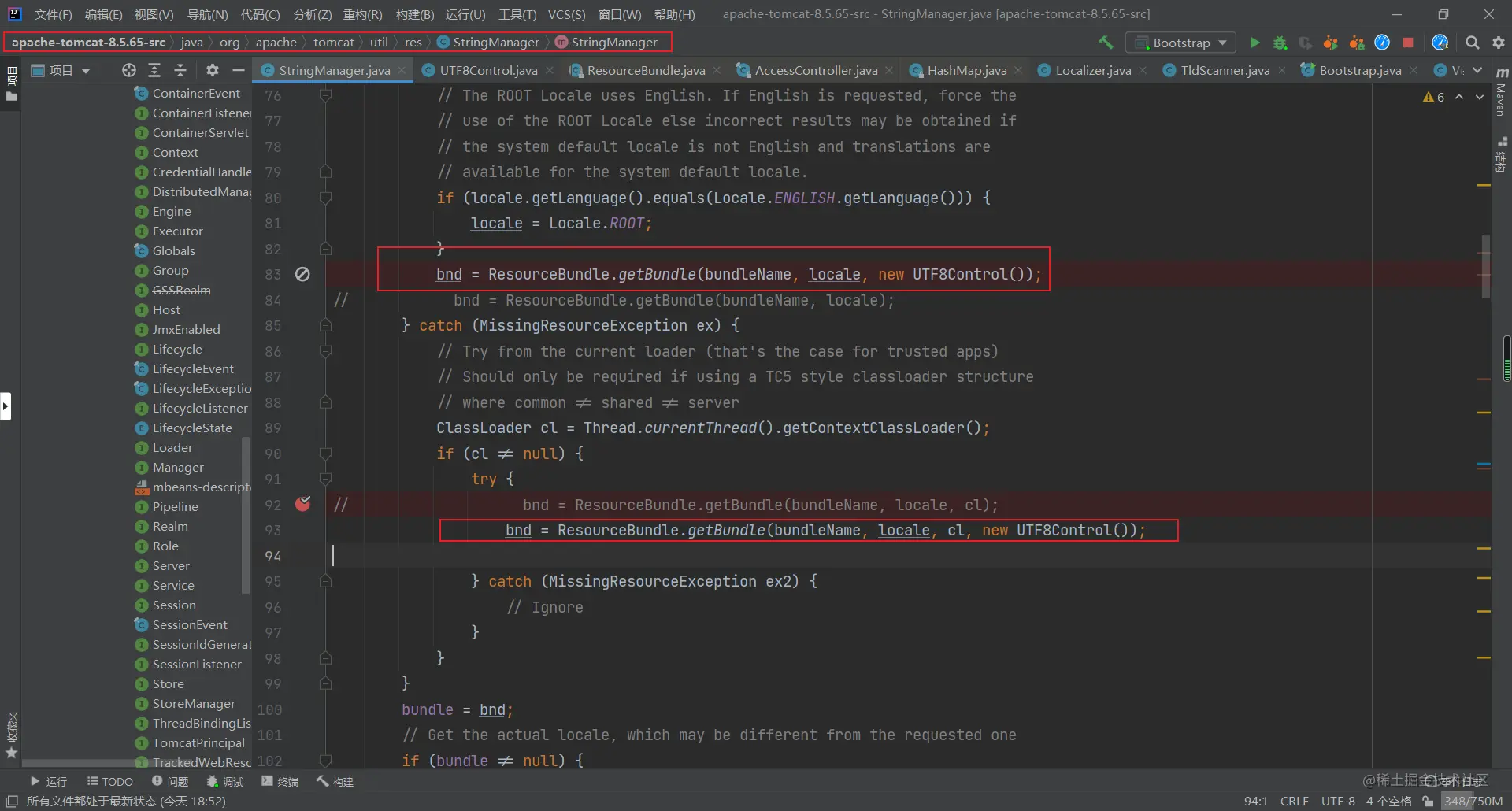Open the TODO tool window button
Viewport: 1512px width, 811px height.
pyautogui.click(x=109, y=781)
